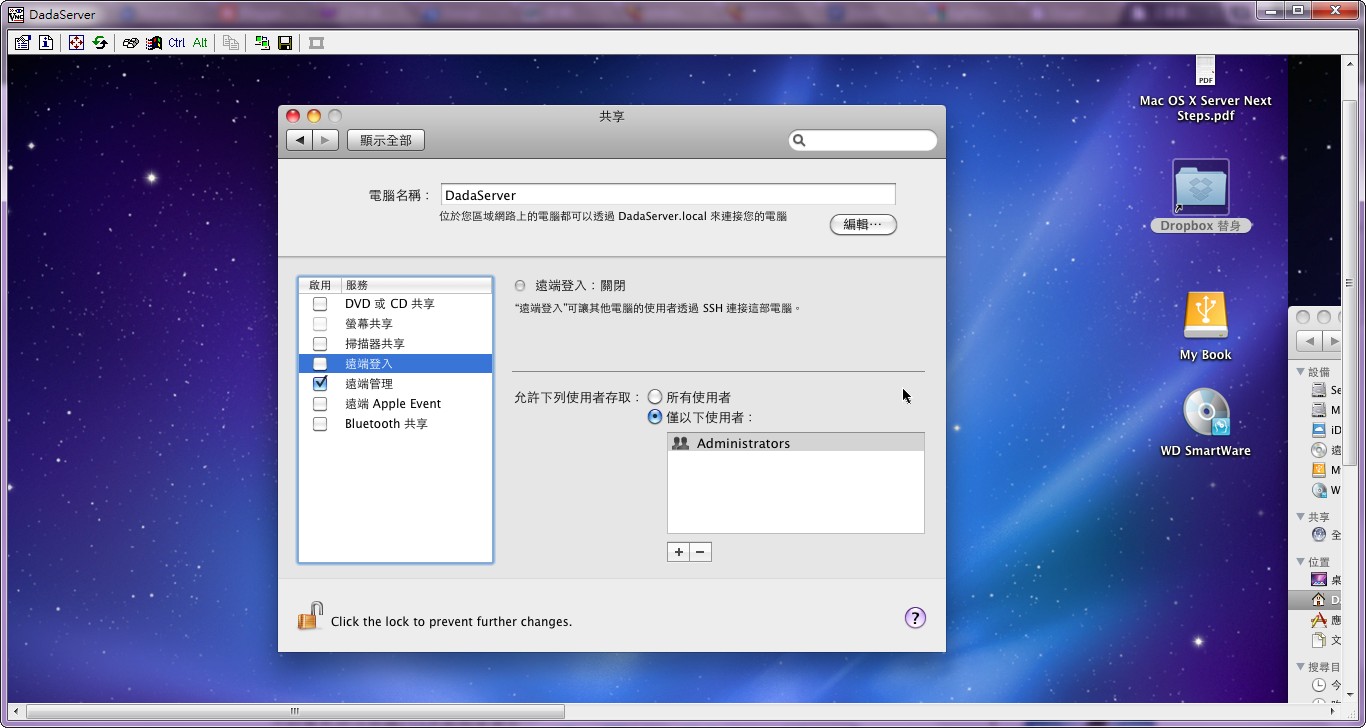Toggle full-screen mode in the VNC viewer
The width and height of the screenshot is (1366, 728).
click(76, 42)
